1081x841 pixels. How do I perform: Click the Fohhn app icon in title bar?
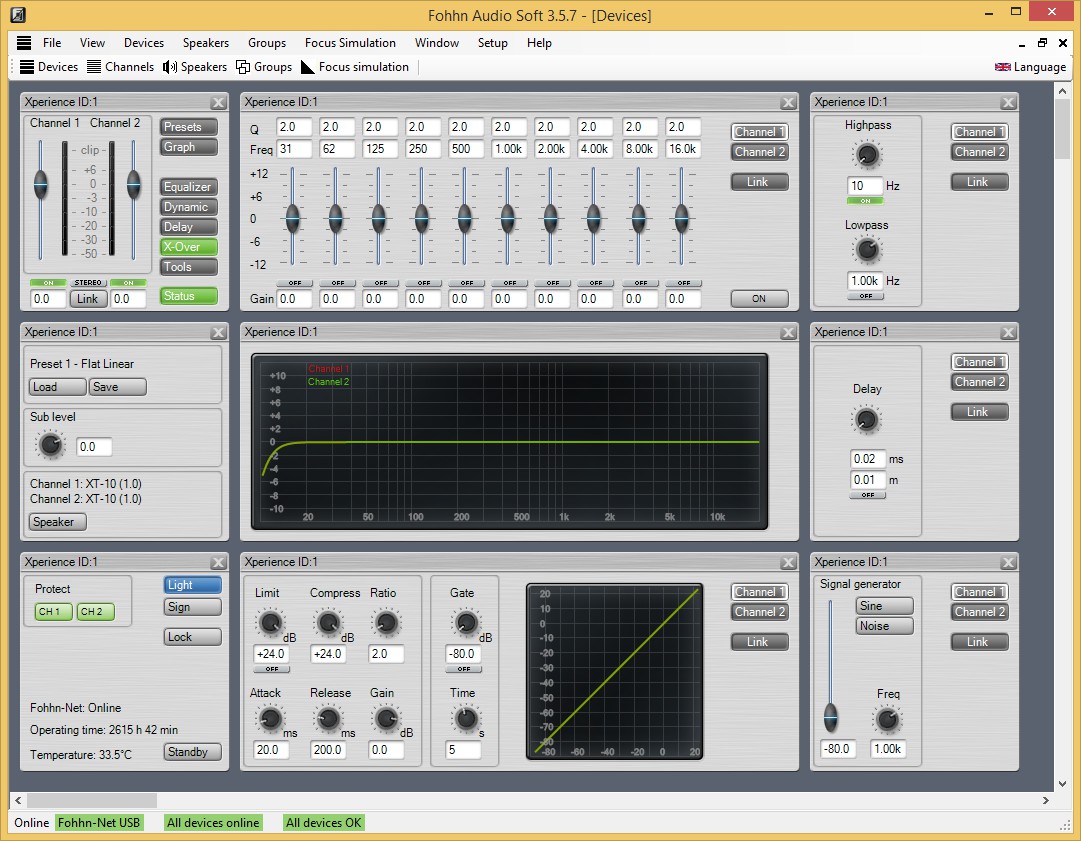[18, 14]
